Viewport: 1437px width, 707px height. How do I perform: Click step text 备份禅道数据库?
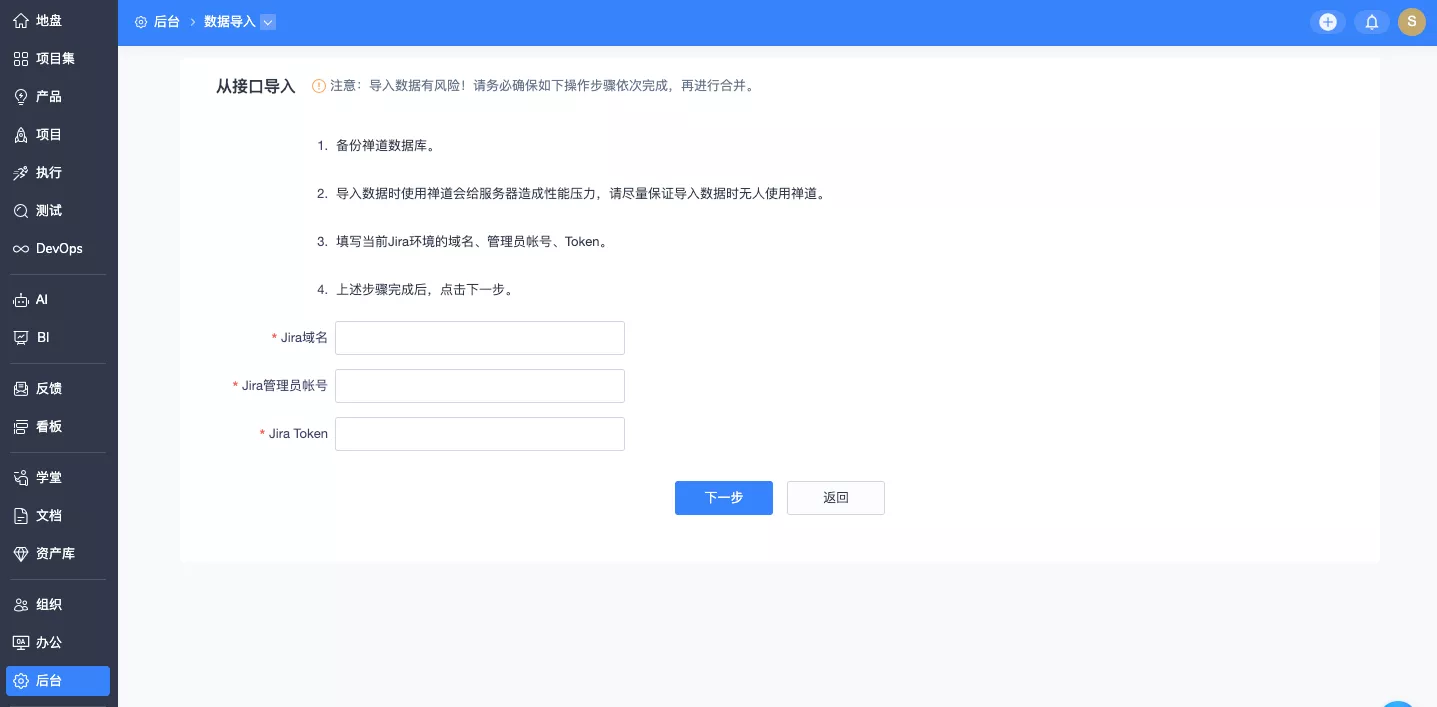click(x=385, y=146)
